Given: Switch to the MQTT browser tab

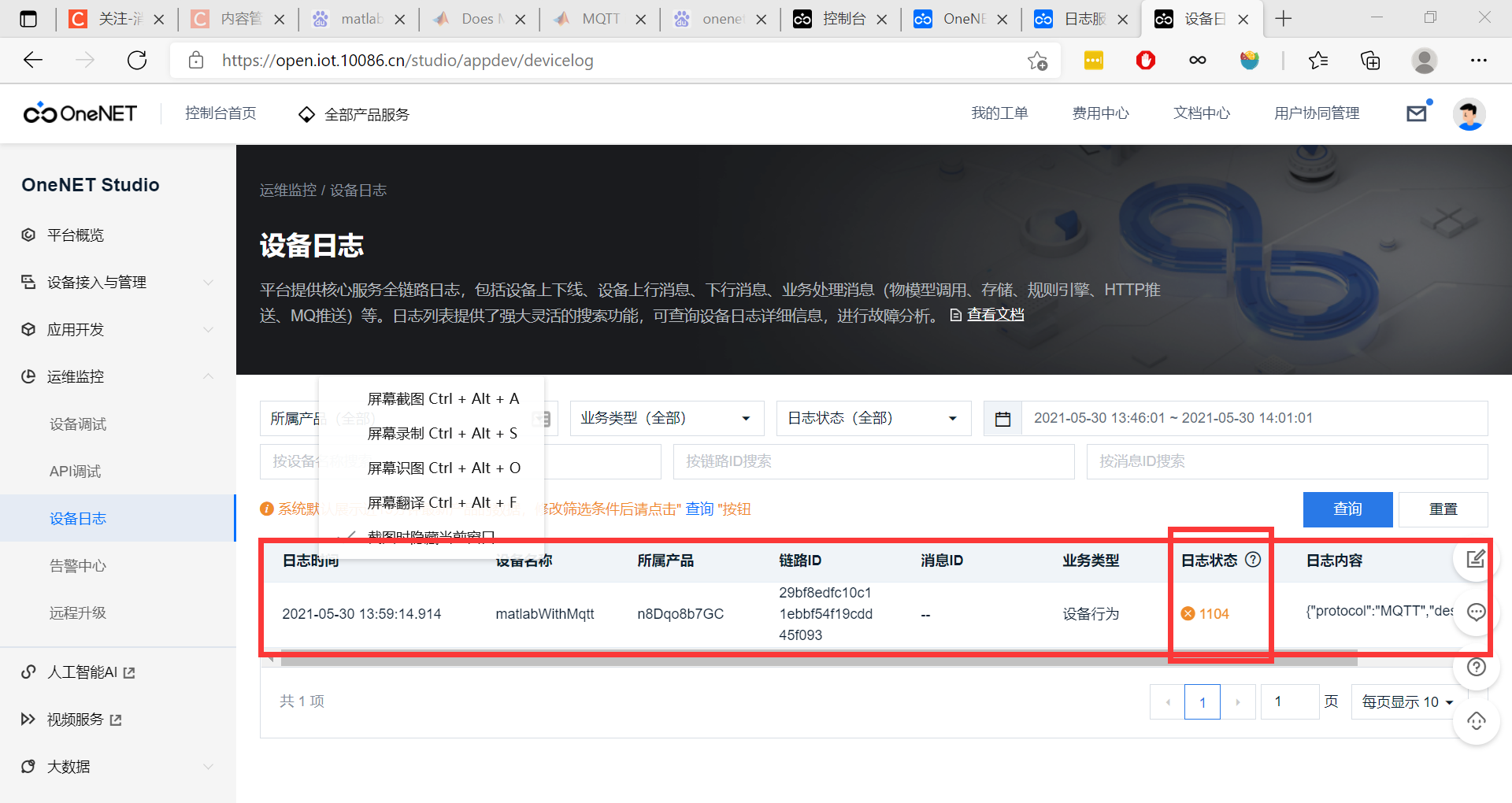Looking at the screenshot, I should 600,18.
